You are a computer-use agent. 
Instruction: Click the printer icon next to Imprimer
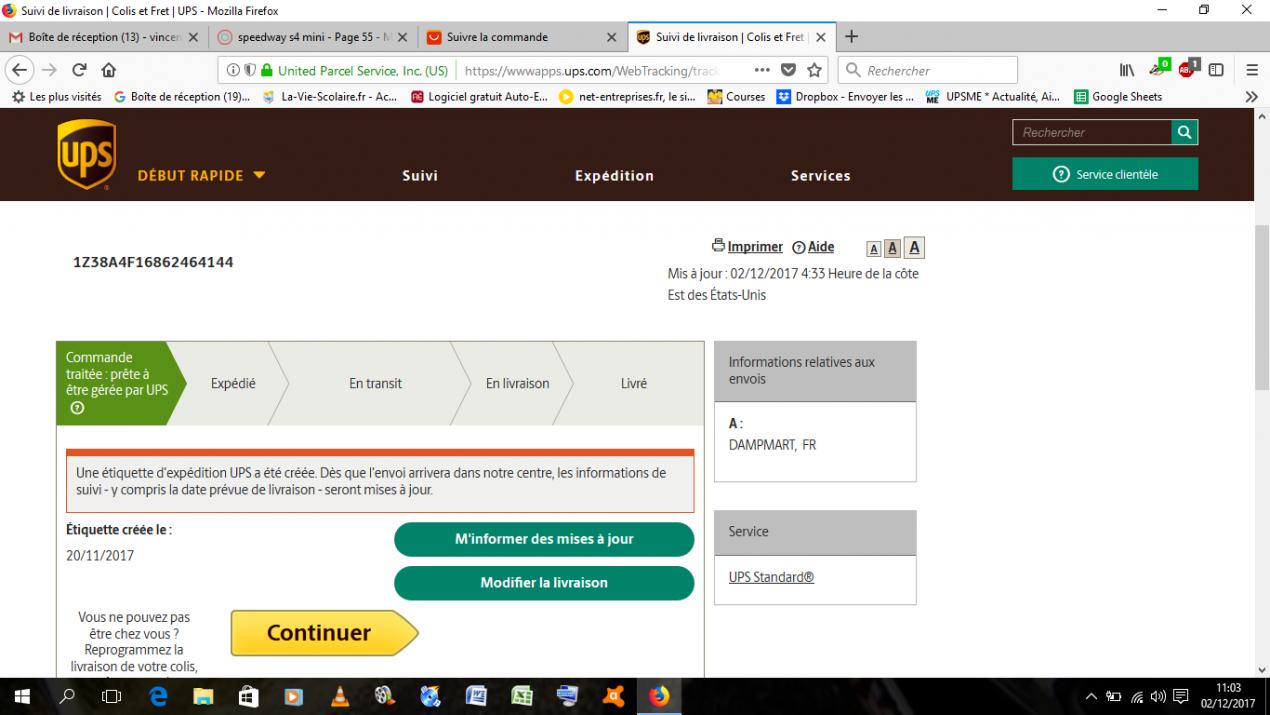pyautogui.click(x=718, y=246)
